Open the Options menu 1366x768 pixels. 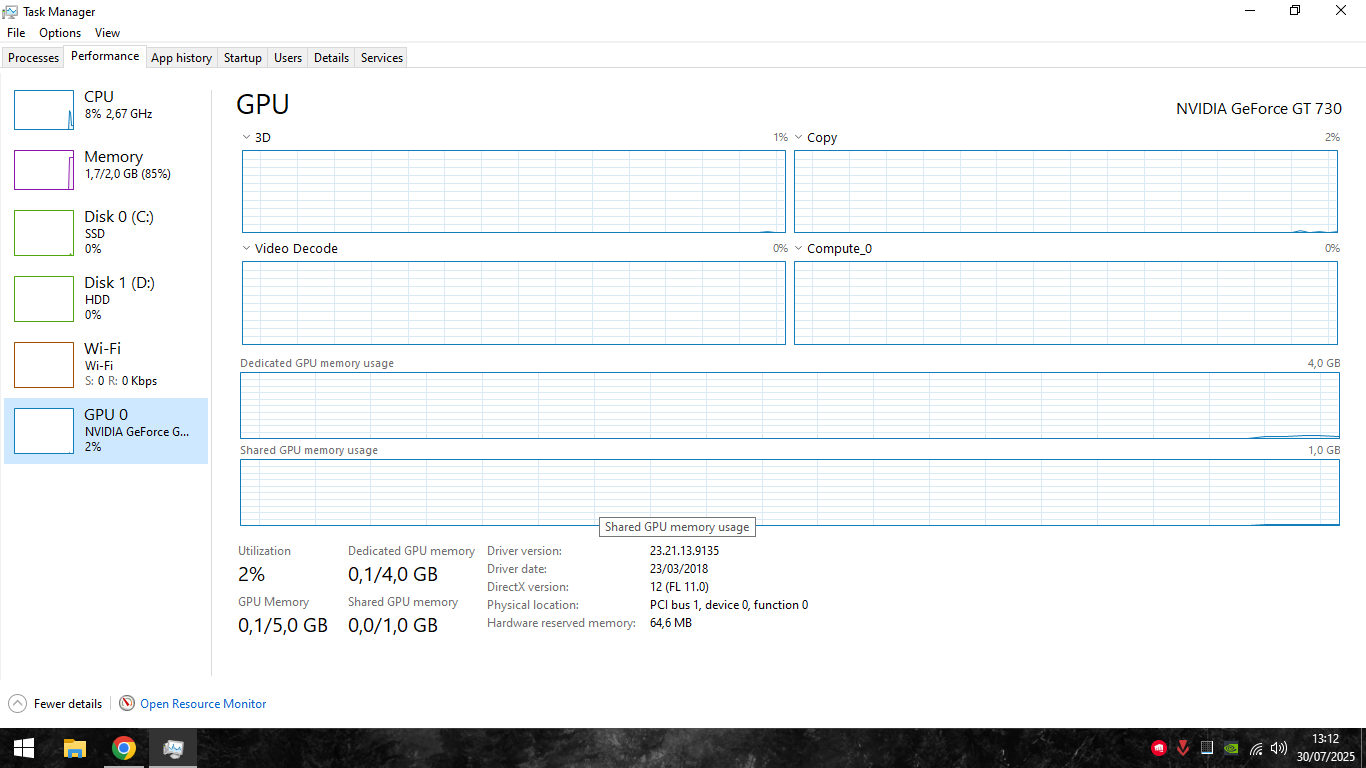60,33
